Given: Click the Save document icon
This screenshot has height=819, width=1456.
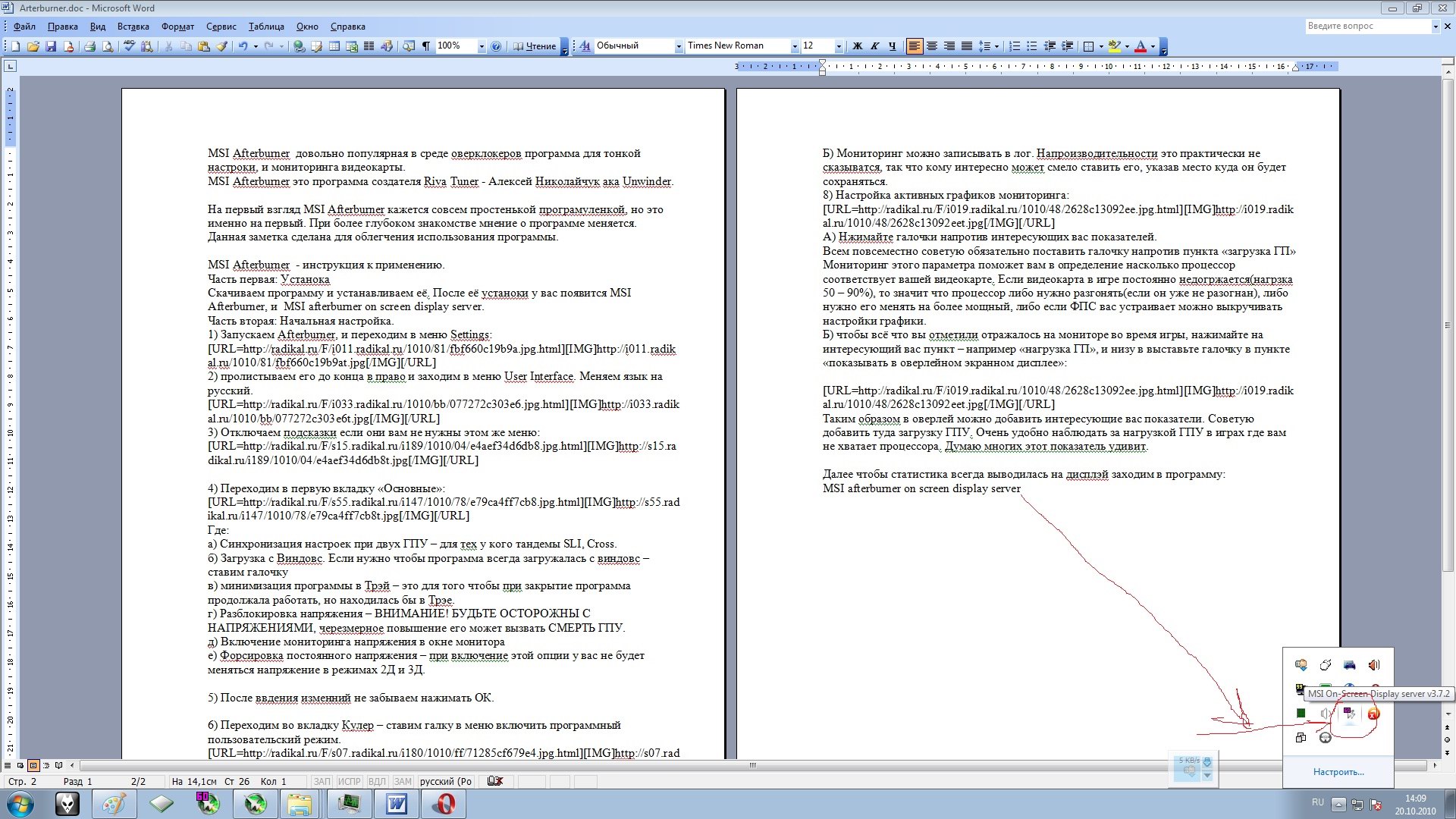Looking at the screenshot, I should pyautogui.click(x=51, y=46).
